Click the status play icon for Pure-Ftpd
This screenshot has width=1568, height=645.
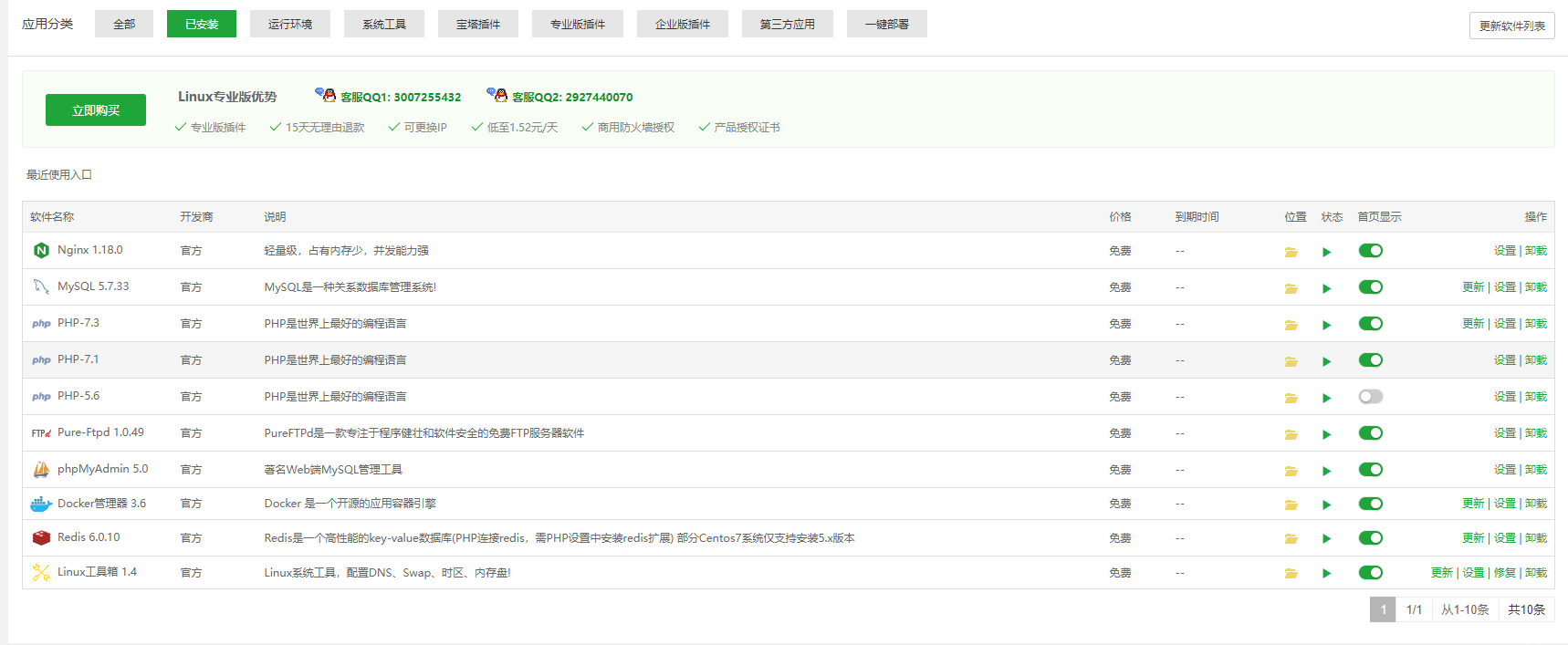point(1326,434)
